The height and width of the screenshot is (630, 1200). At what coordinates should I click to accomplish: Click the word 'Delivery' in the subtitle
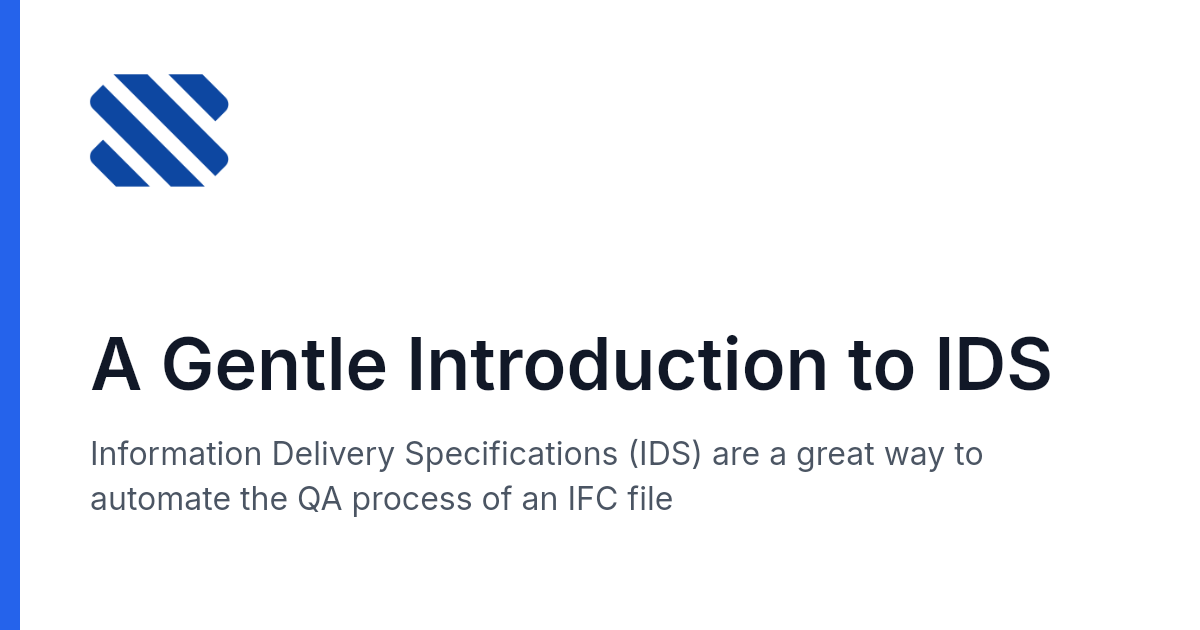coord(333,455)
